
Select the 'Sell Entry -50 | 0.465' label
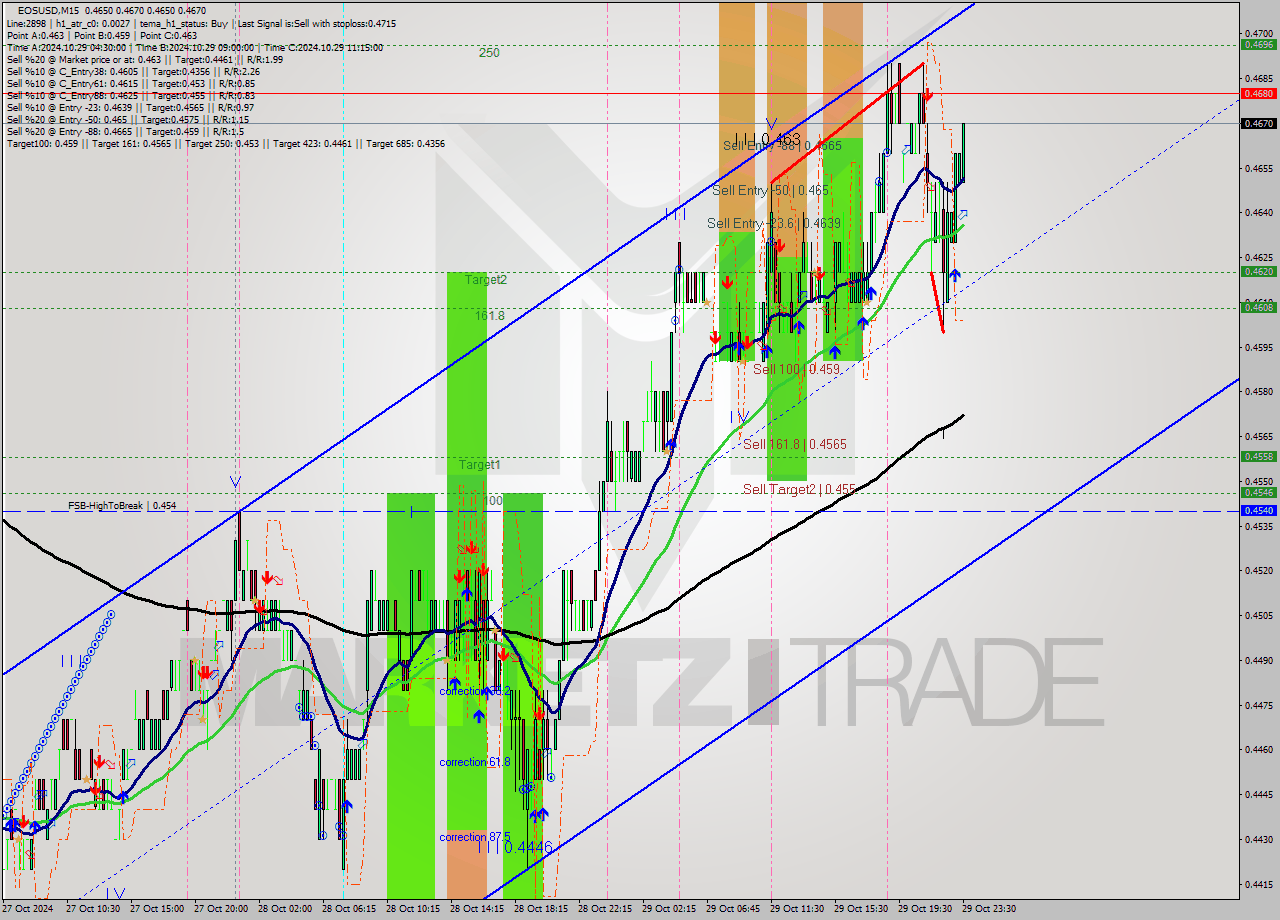click(x=770, y=190)
